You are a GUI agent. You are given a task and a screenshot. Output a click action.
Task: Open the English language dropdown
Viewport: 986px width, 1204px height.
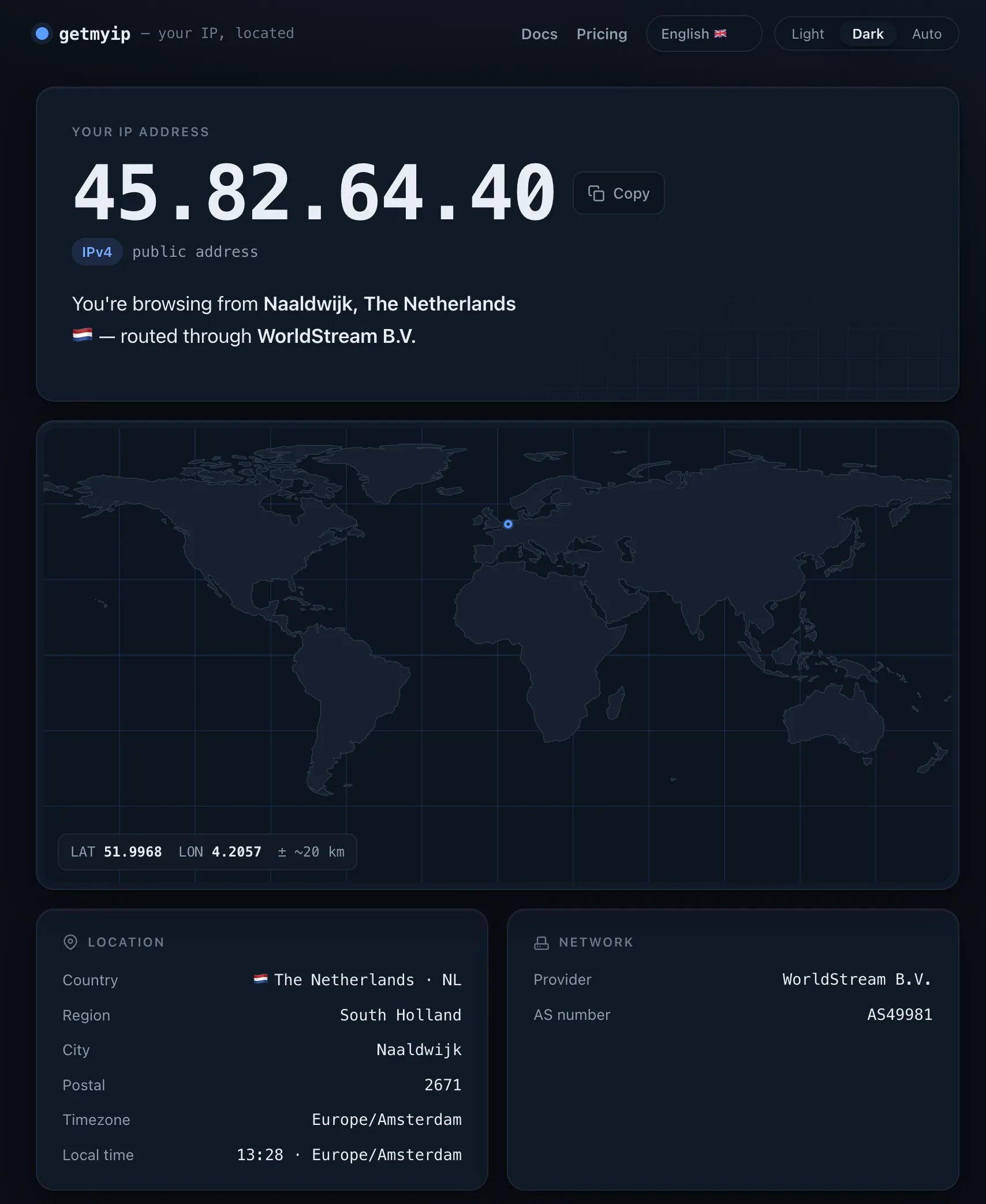click(x=704, y=33)
